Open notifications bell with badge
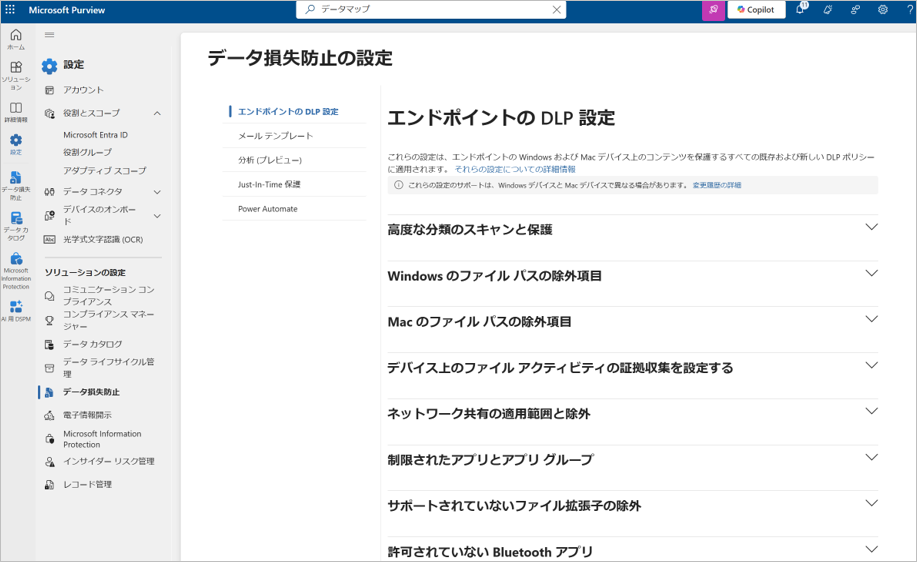The height and width of the screenshot is (562, 917). (801, 9)
